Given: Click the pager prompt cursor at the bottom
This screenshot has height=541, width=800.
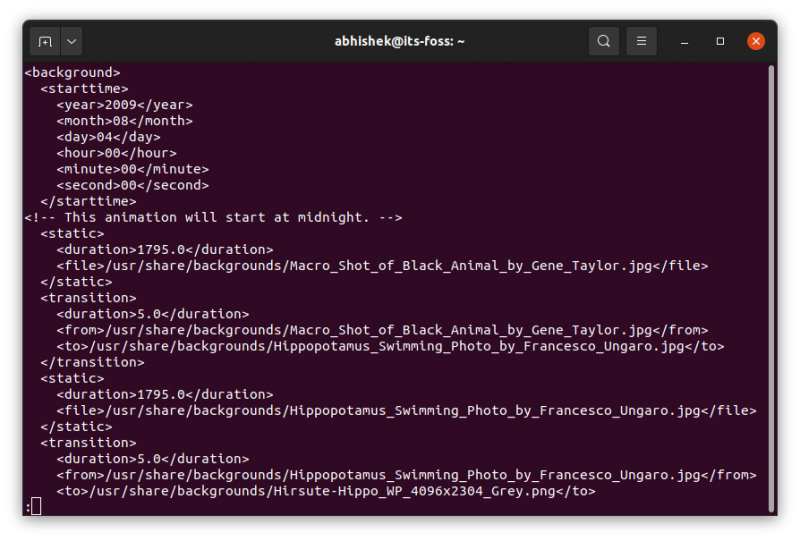Looking at the screenshot, I should coord(36,506).
